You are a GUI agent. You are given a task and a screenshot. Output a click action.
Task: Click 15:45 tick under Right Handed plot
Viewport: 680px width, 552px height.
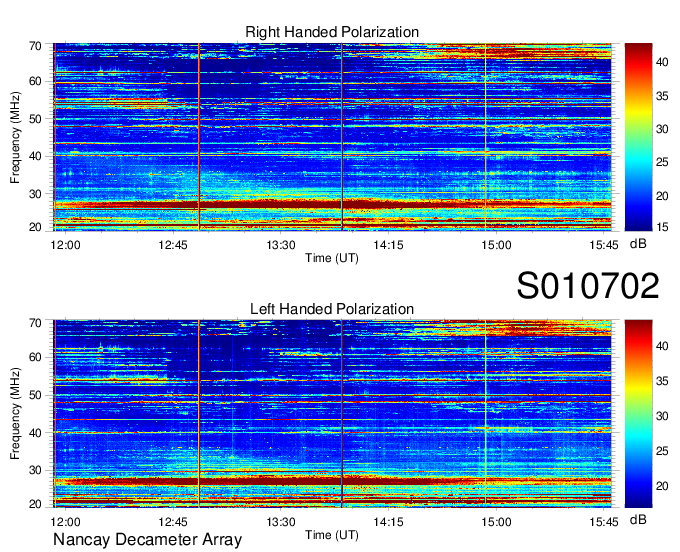[604, 245]
